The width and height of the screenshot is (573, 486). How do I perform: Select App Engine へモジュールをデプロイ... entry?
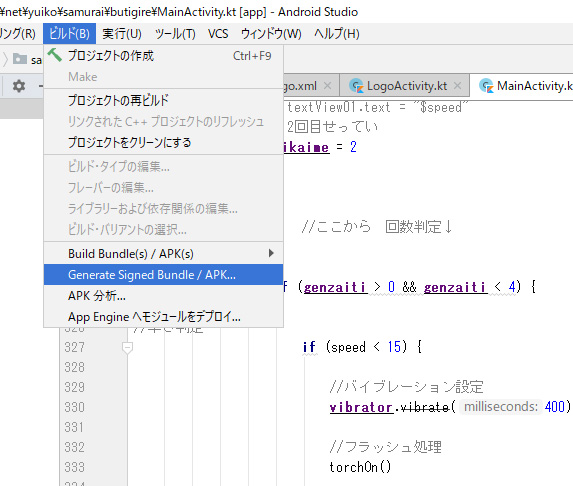click(x=163, y=317)
